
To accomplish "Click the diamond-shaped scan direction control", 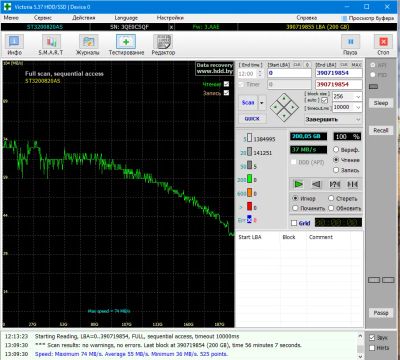I will [284, 107].
